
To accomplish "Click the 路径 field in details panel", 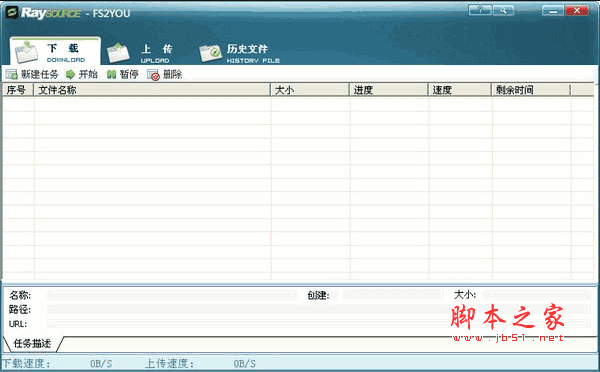I will (319, 309).
